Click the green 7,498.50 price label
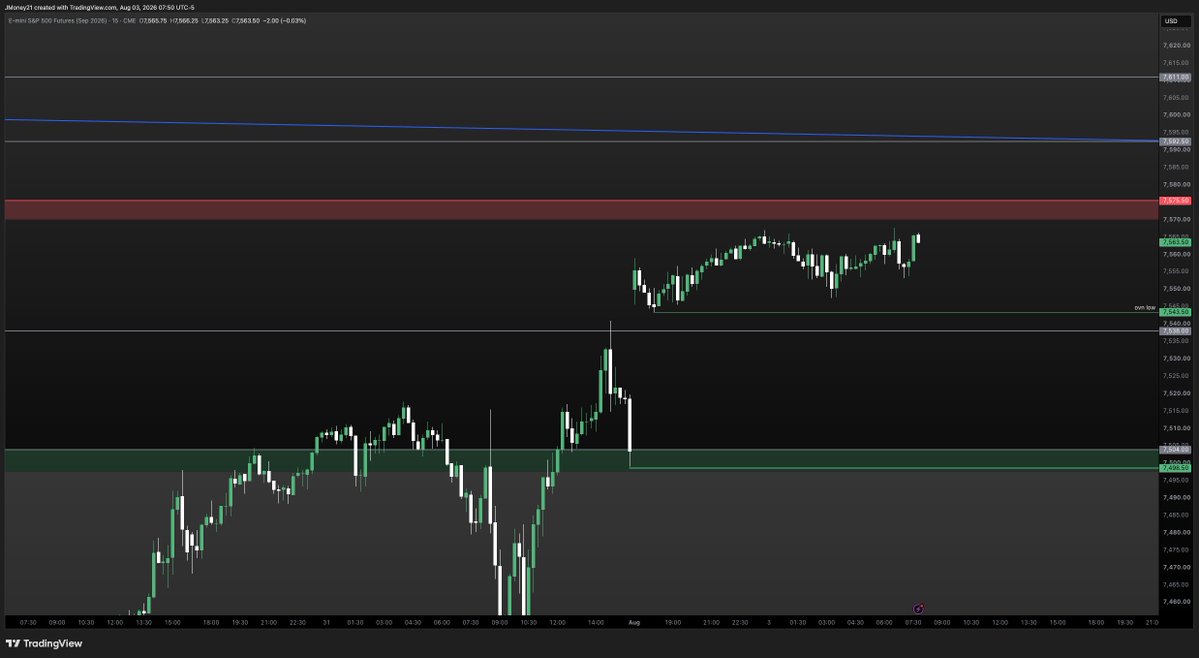This screenshot has width=1199, height=658. (x=1175, y=468)
